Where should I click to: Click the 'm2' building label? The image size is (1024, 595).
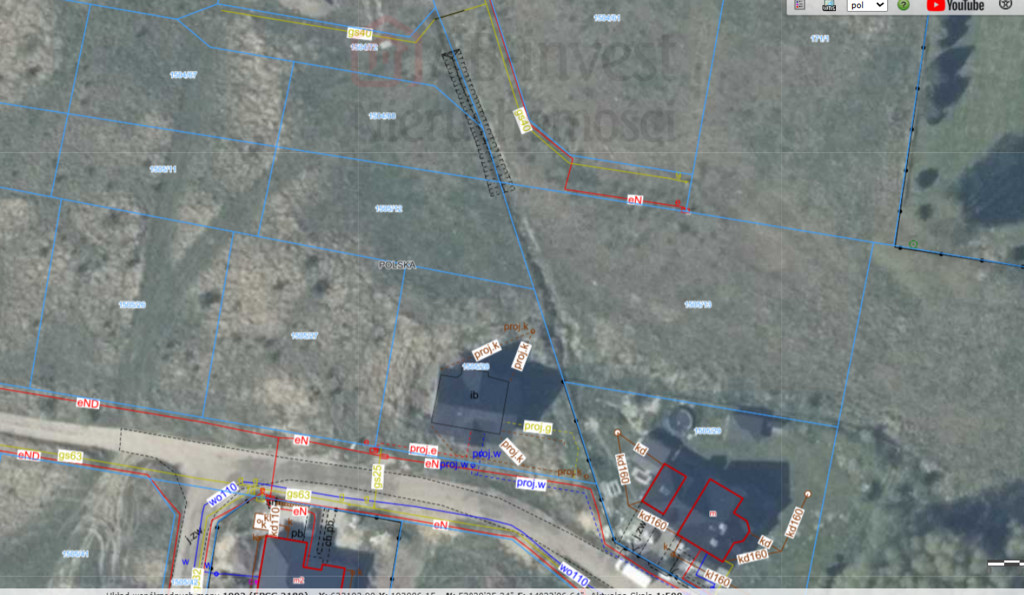tap(298, 580)
